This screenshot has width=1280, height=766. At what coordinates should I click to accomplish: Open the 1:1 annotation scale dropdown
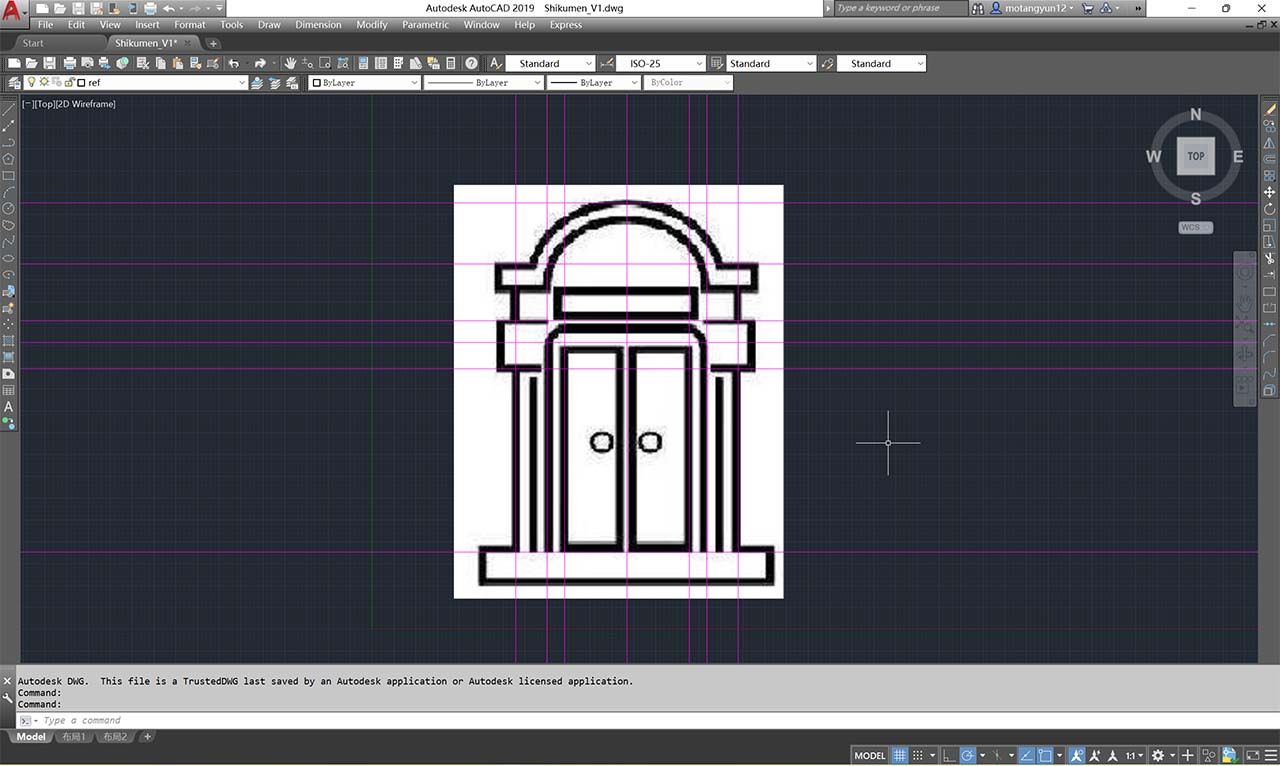pos(1135,755)
